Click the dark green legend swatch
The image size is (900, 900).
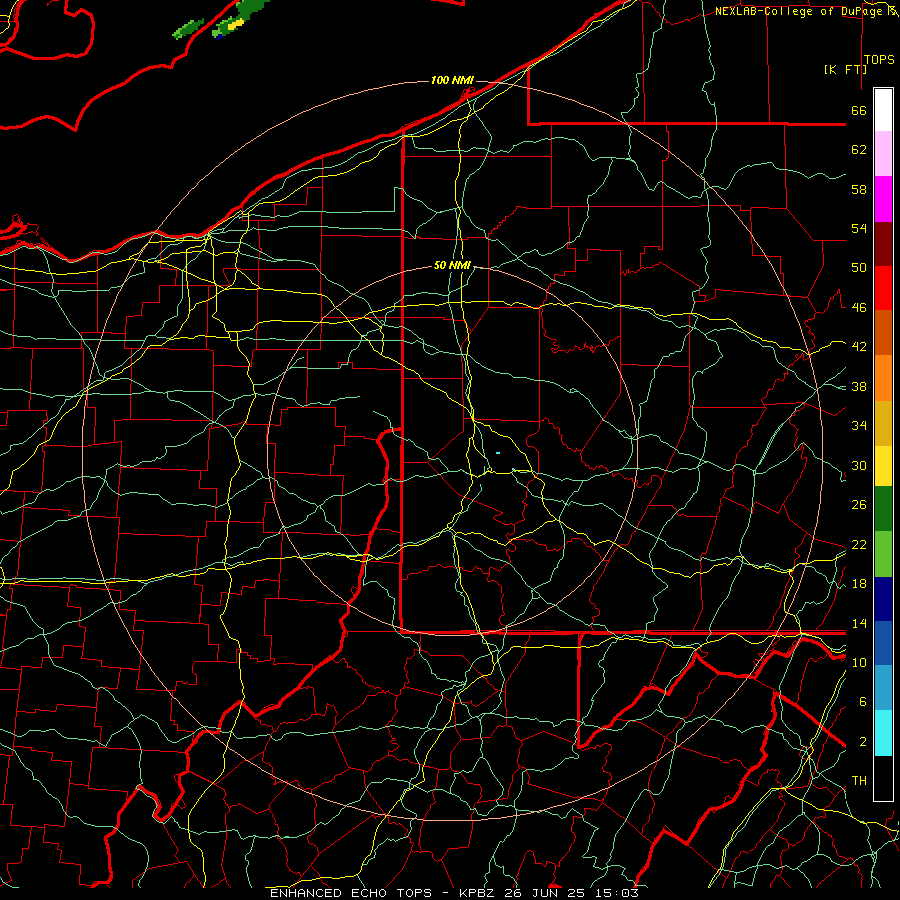pos(883,509)
